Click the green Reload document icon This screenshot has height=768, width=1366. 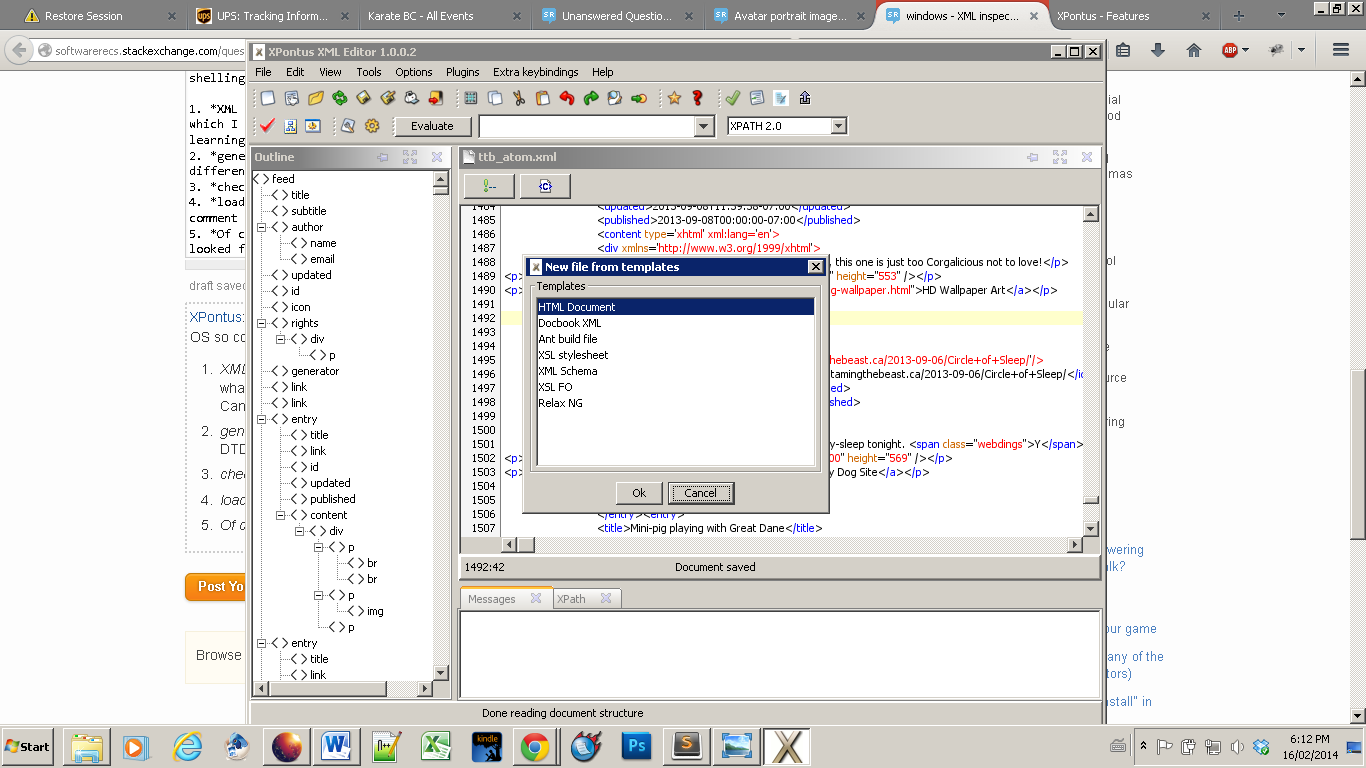pos(340,98)
